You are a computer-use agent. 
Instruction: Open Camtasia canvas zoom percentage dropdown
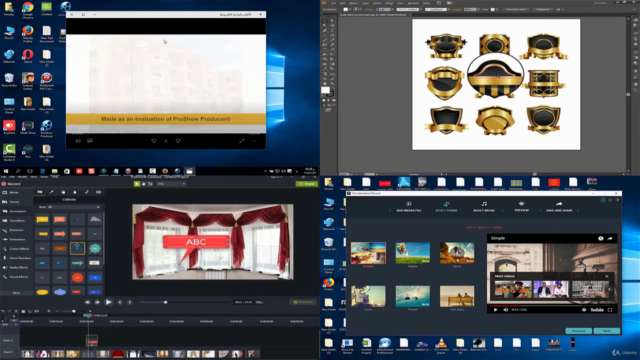(171, 184)
